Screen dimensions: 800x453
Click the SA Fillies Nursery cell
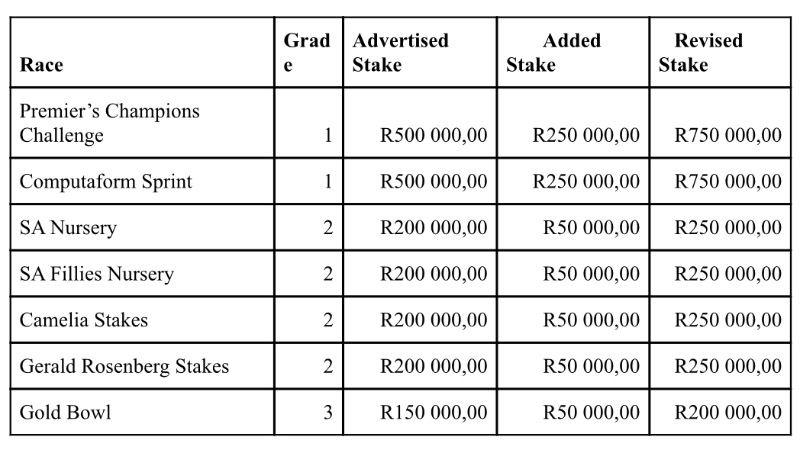pos(97,274)
